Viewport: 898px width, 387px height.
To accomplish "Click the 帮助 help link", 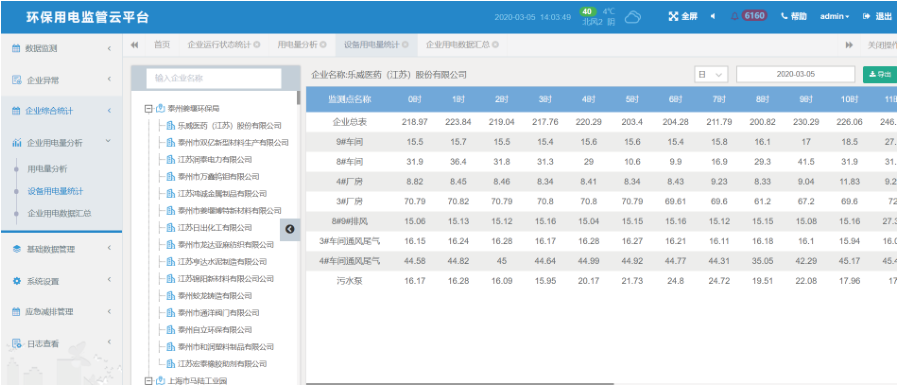I will click(798, 17).
